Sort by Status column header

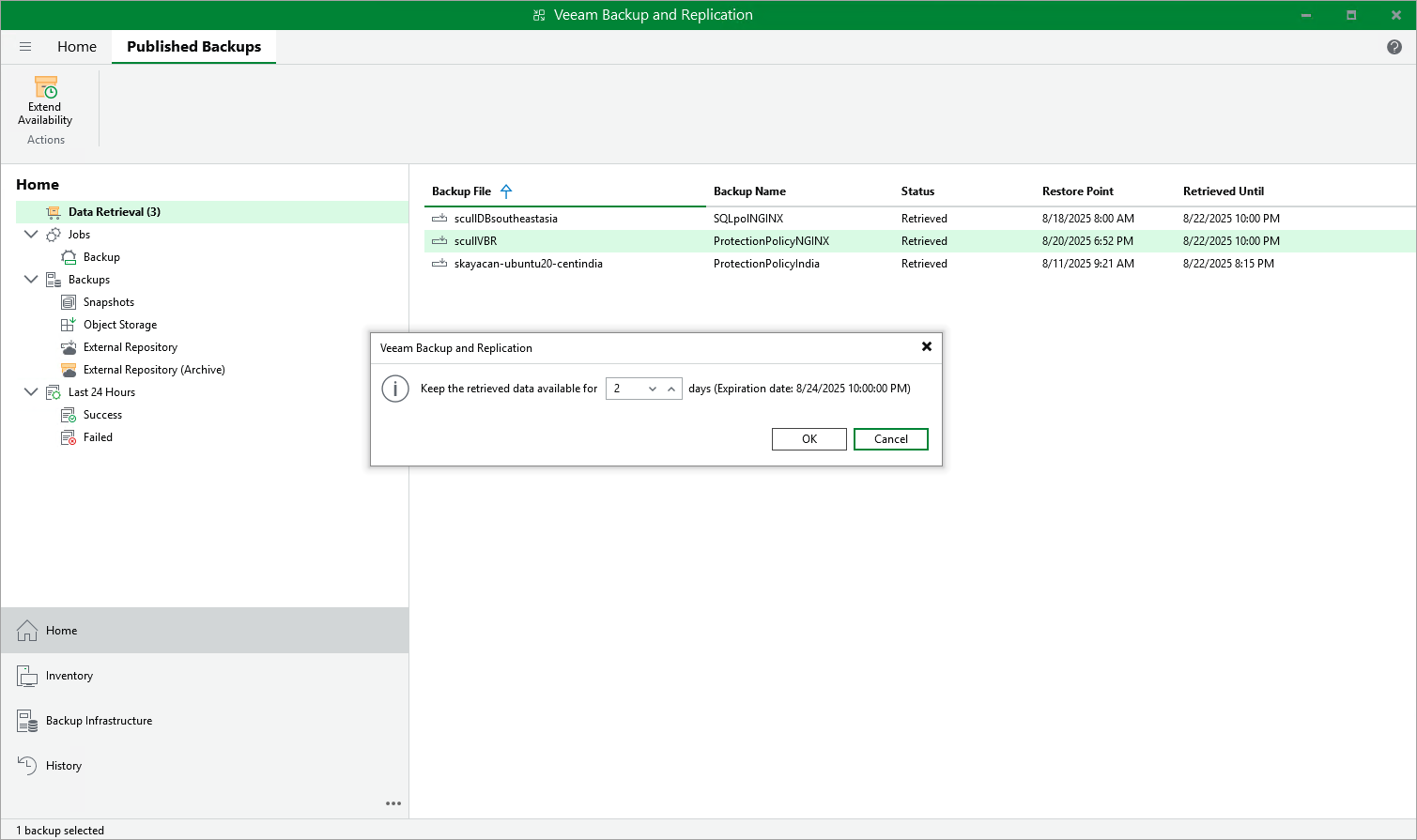[917, 191]
